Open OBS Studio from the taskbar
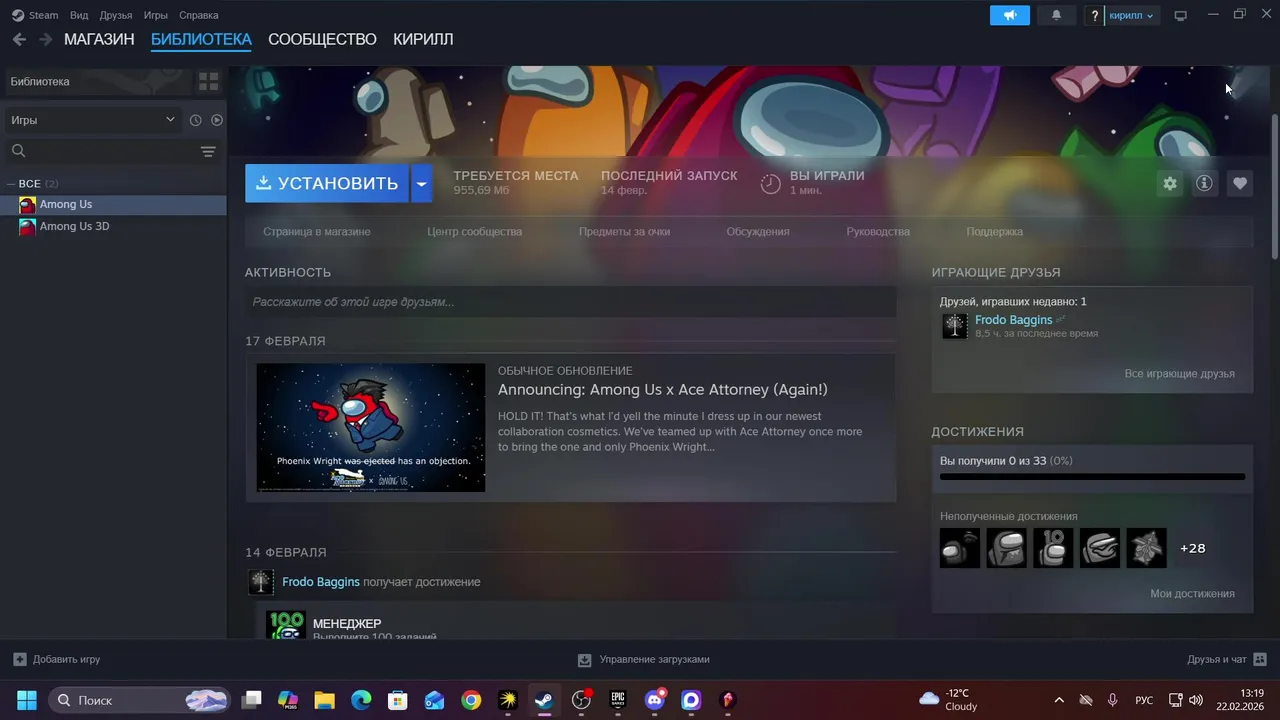Image resolution: width=1280 pixels, height=720 pixels. [581, 700]
